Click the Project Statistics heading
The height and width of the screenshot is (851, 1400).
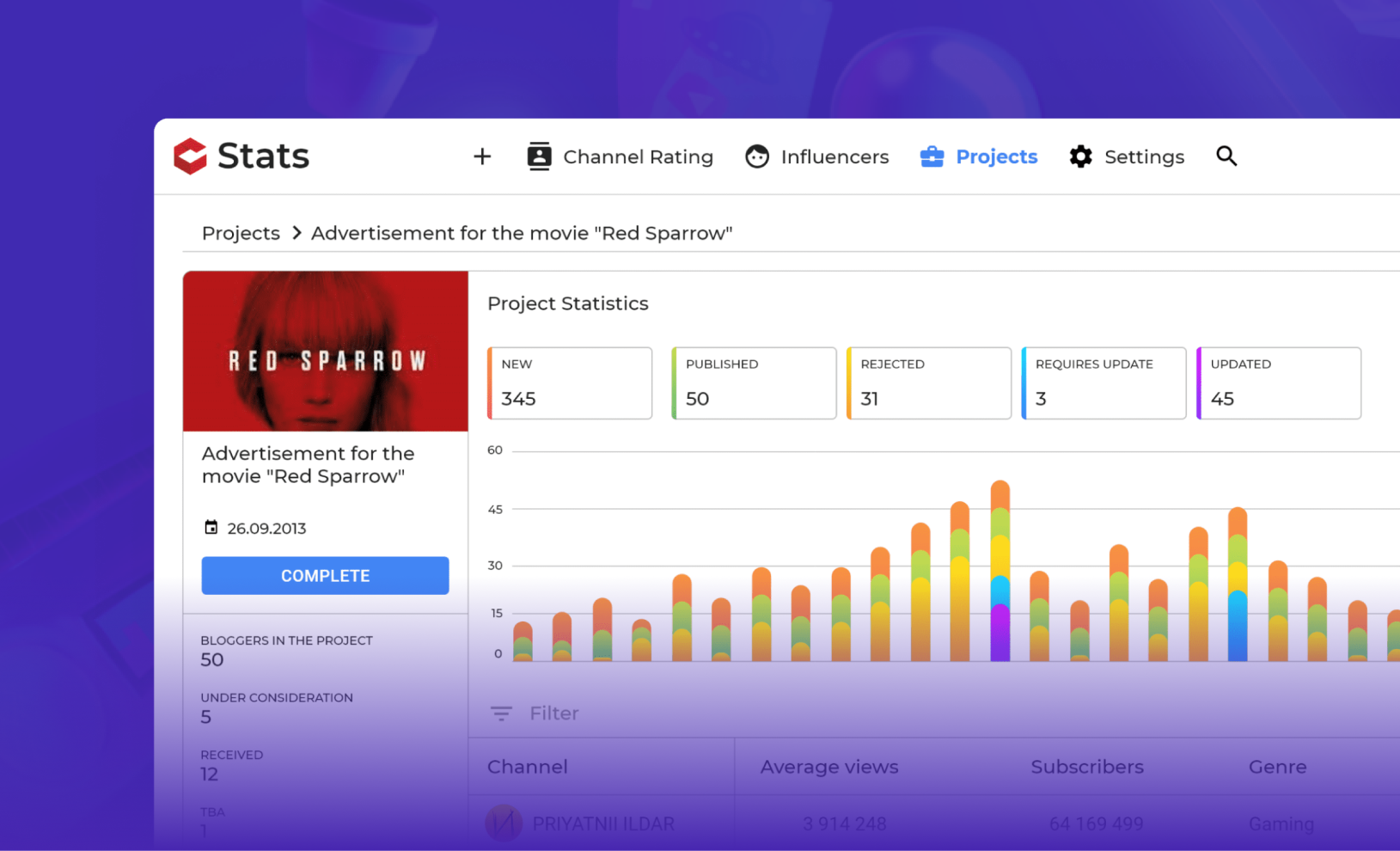(x=568, y=303)
